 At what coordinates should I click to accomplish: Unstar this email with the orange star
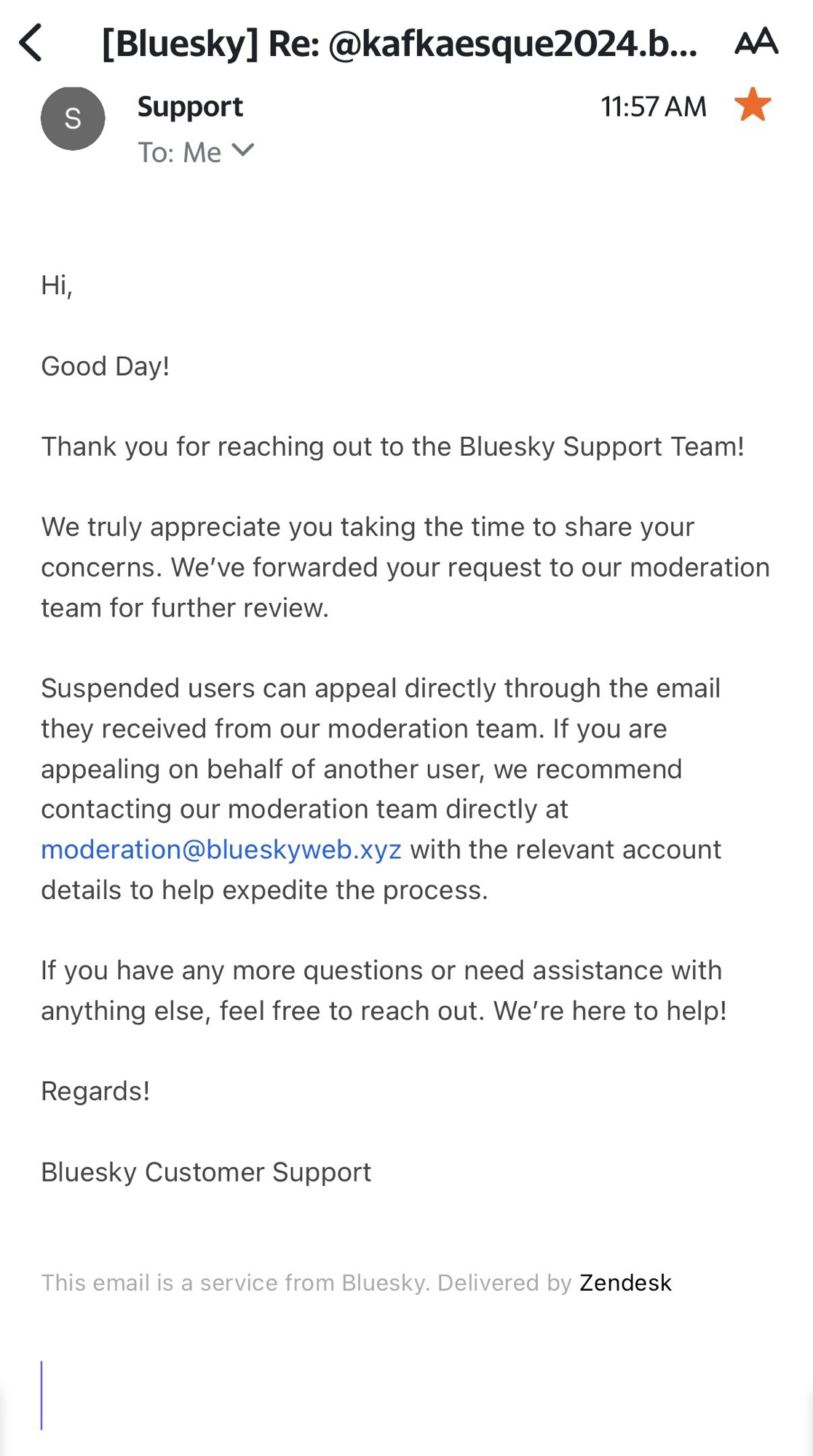point(752,105)
